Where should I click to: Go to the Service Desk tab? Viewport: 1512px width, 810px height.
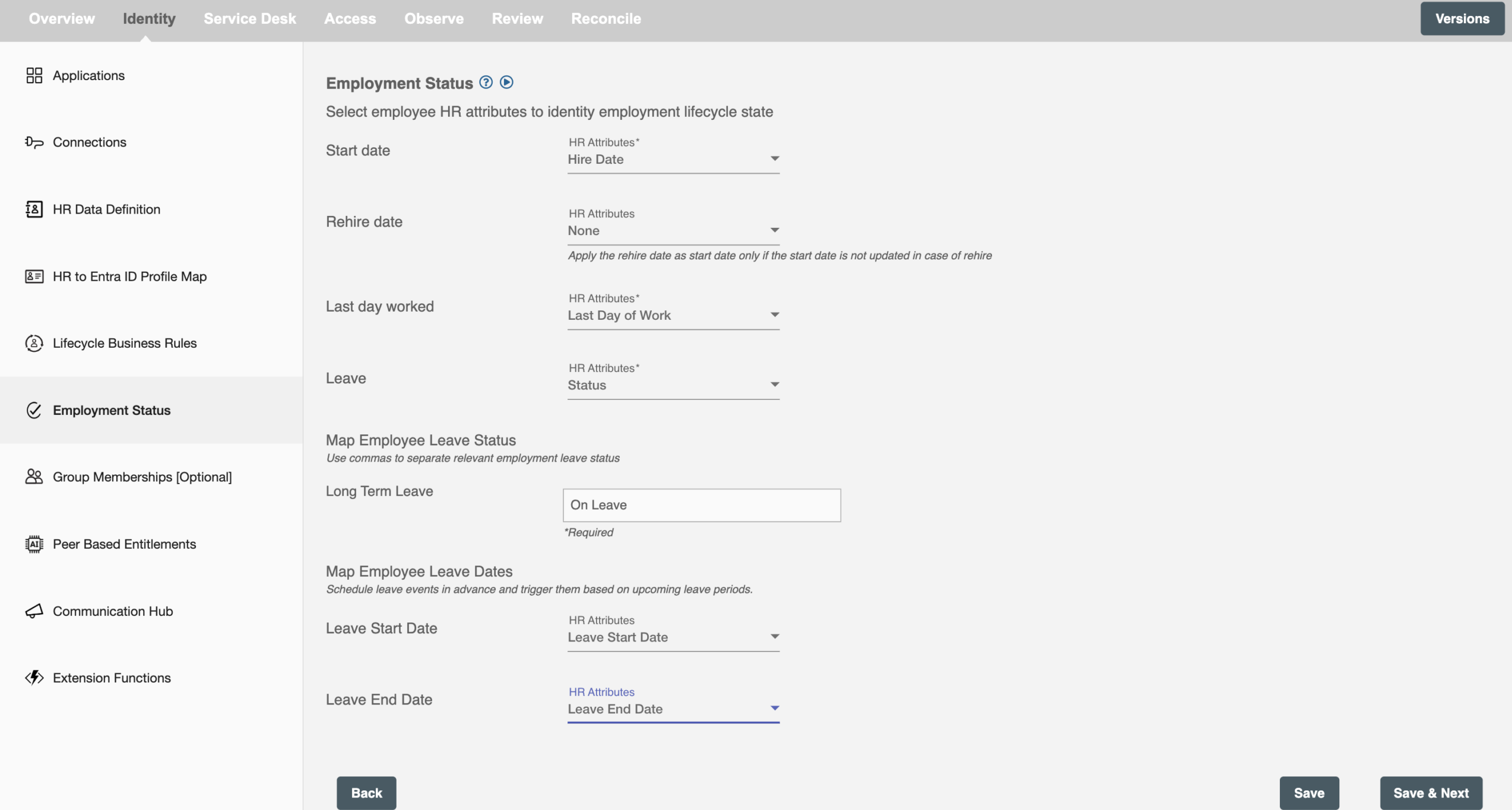click(250, 19)
